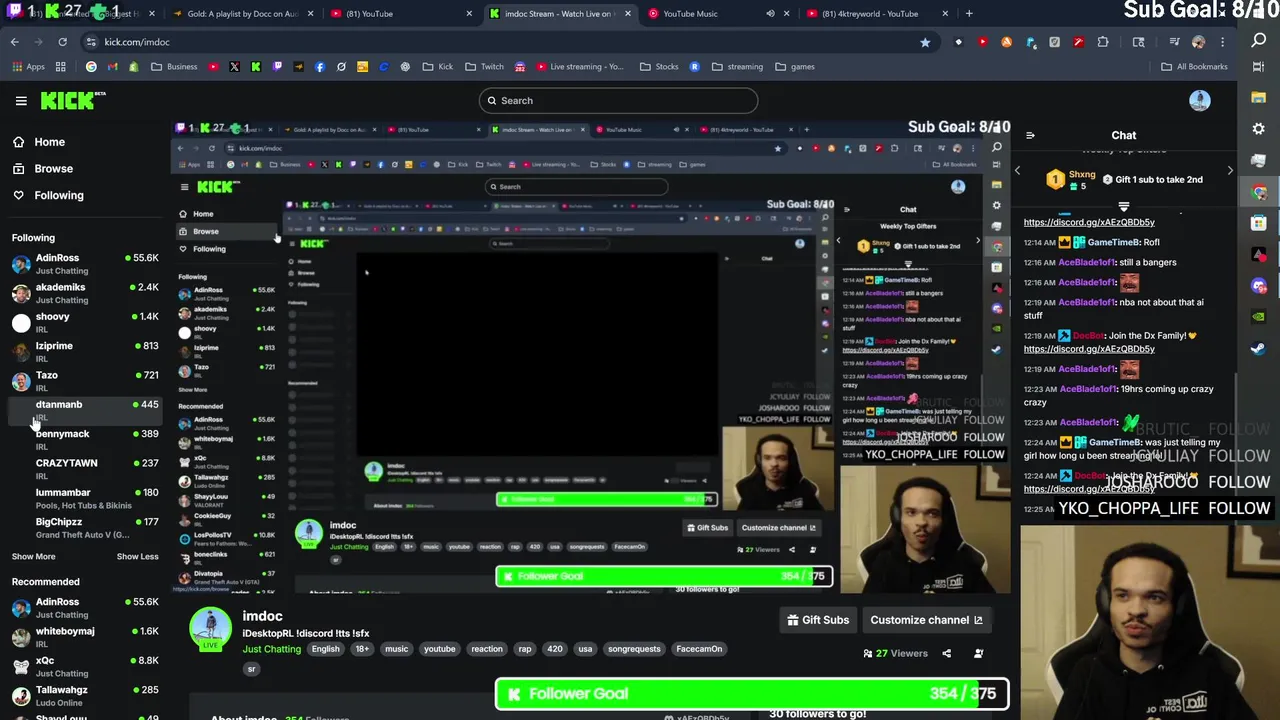Screen dimensions: 1280x720
Task: Go to next leaderboard slide in chat
Action: pos(1230,170)
